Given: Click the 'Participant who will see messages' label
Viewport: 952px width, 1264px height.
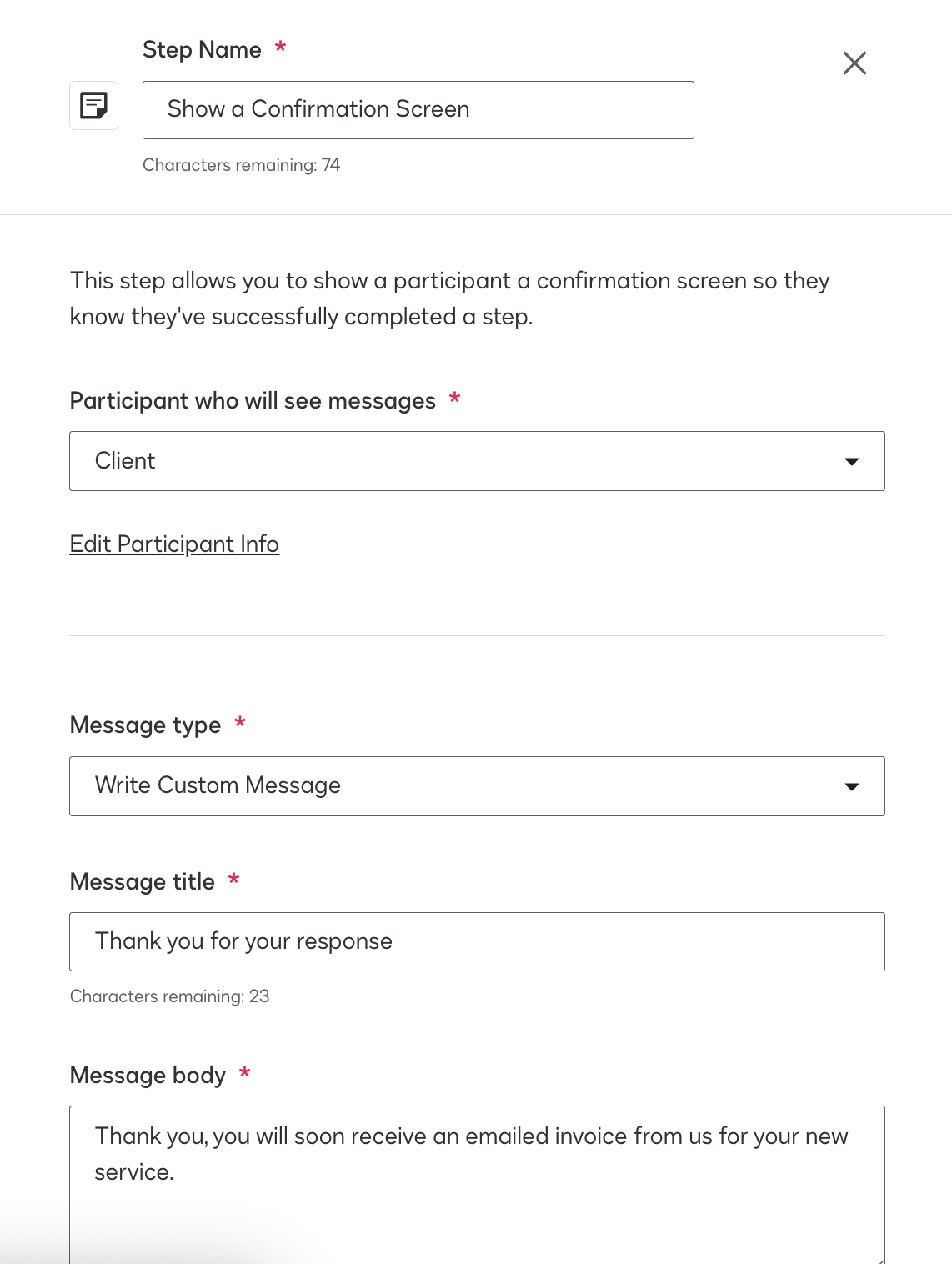Looking at the screenshot, I should tap(253, 401).
